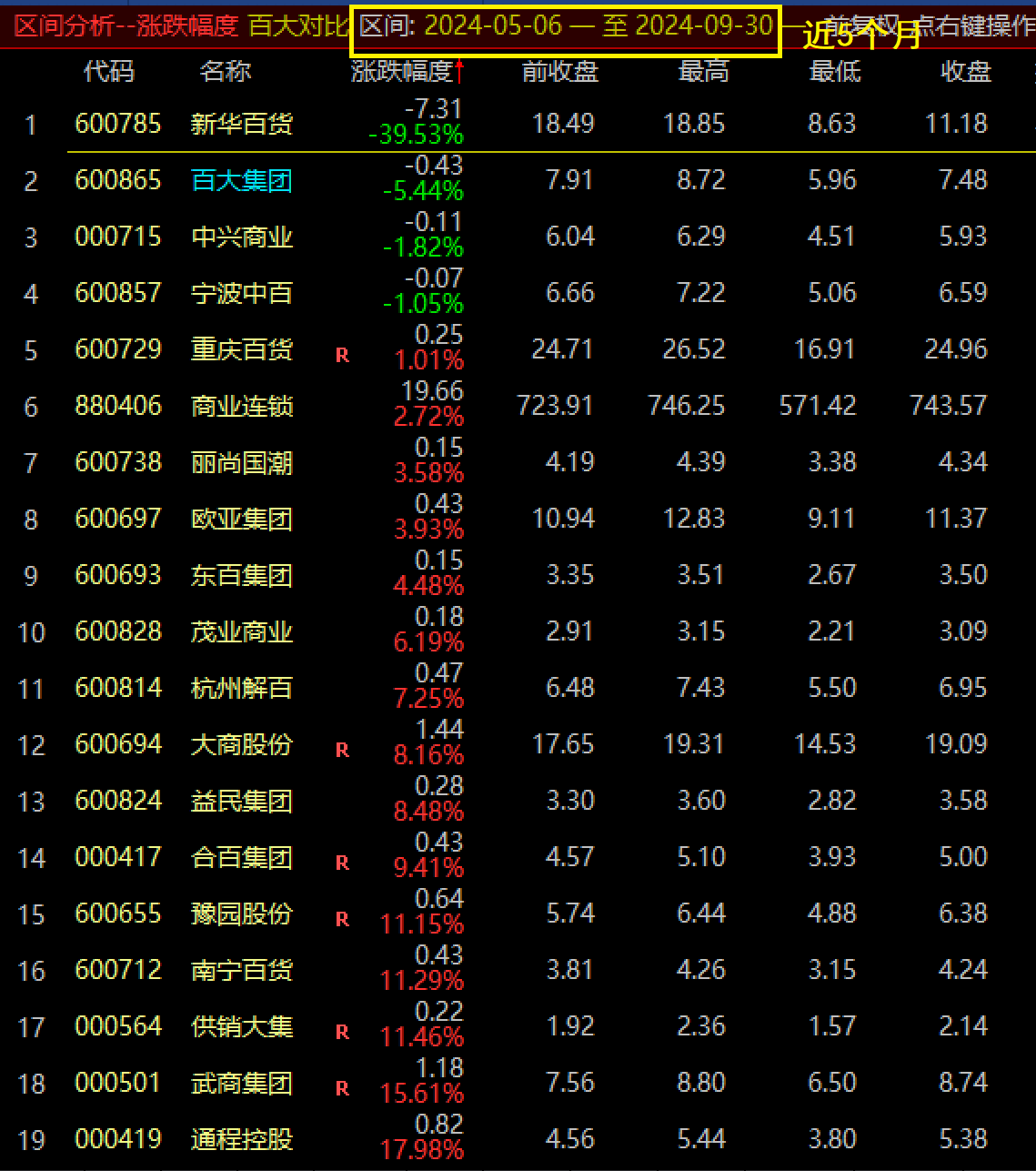Viewport: 1036px width, 1171px height.
Task: Select index name 商业连锁
Action: (242, 406)
